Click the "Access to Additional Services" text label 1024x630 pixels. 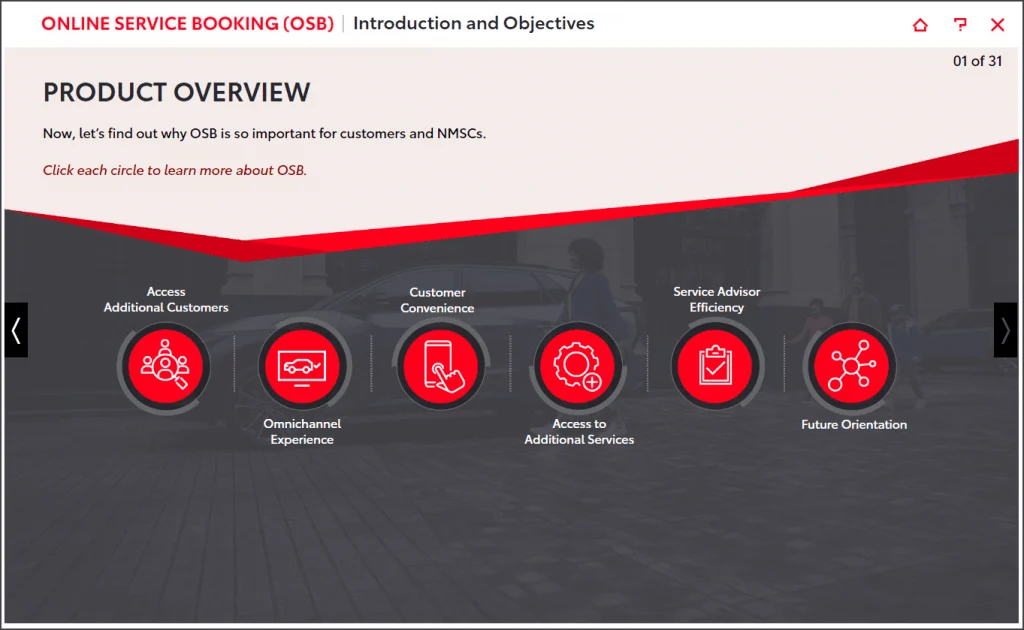click(579, 432)
